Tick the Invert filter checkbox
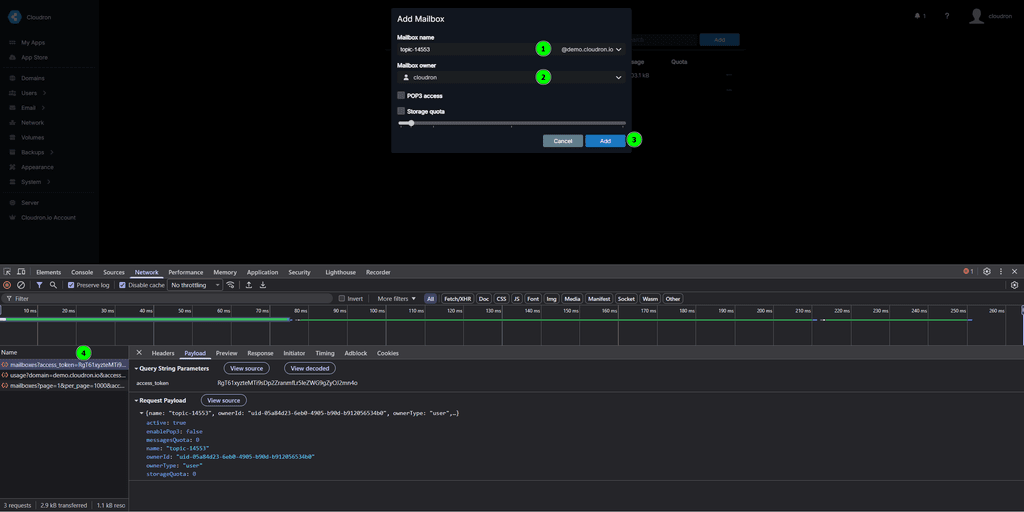Image resolution: width=1024 pixels, height=512 pixels. (342, 298)
